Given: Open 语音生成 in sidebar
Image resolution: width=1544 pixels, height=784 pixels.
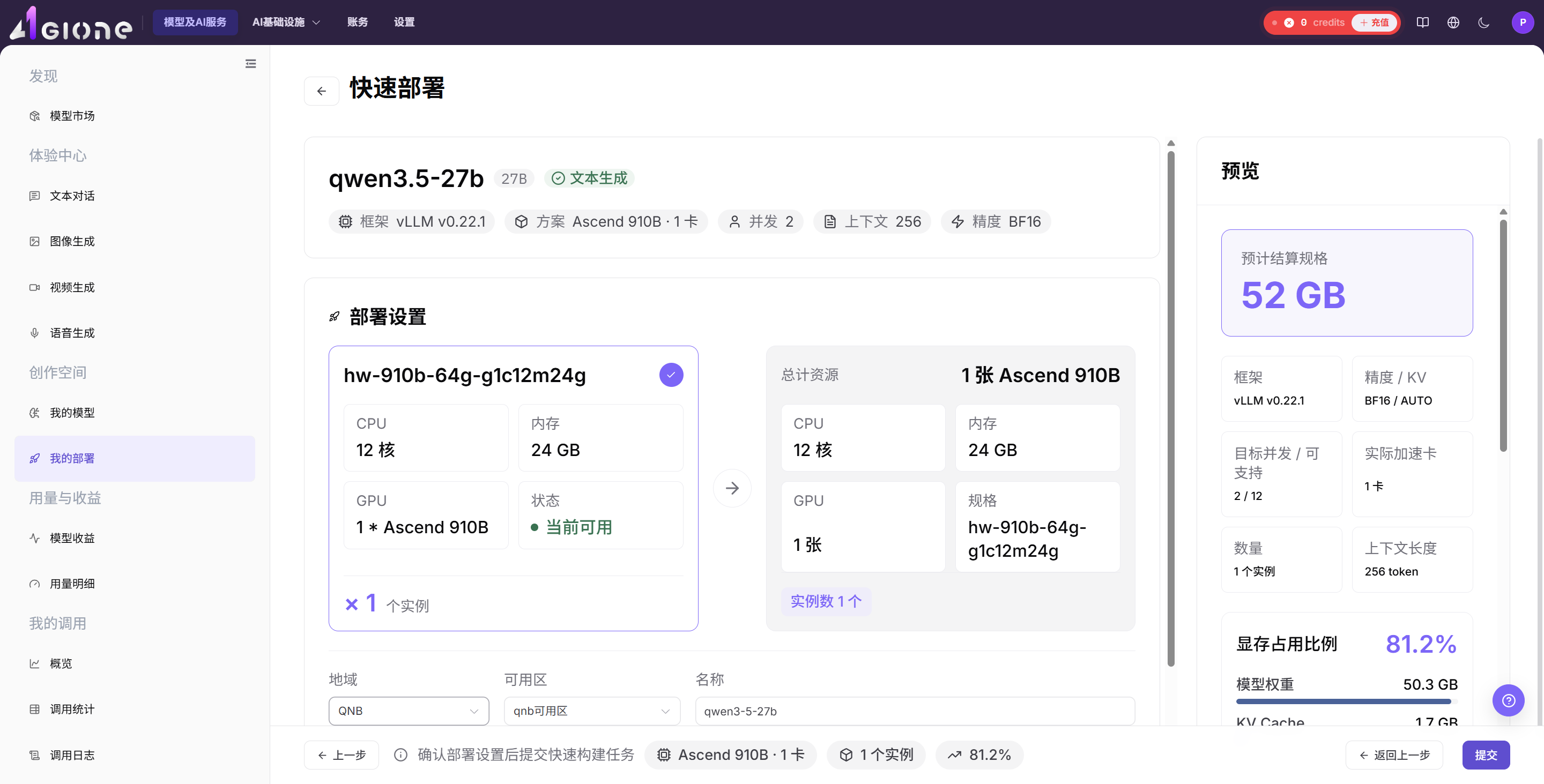Looking at the screenshot, I should [135, 333].
